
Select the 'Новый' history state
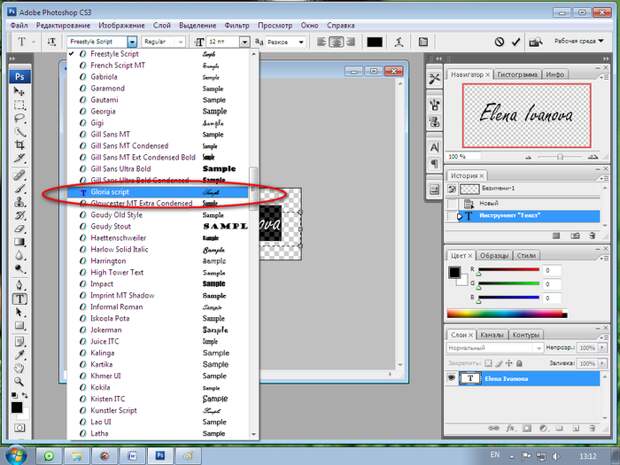[523, 203]
